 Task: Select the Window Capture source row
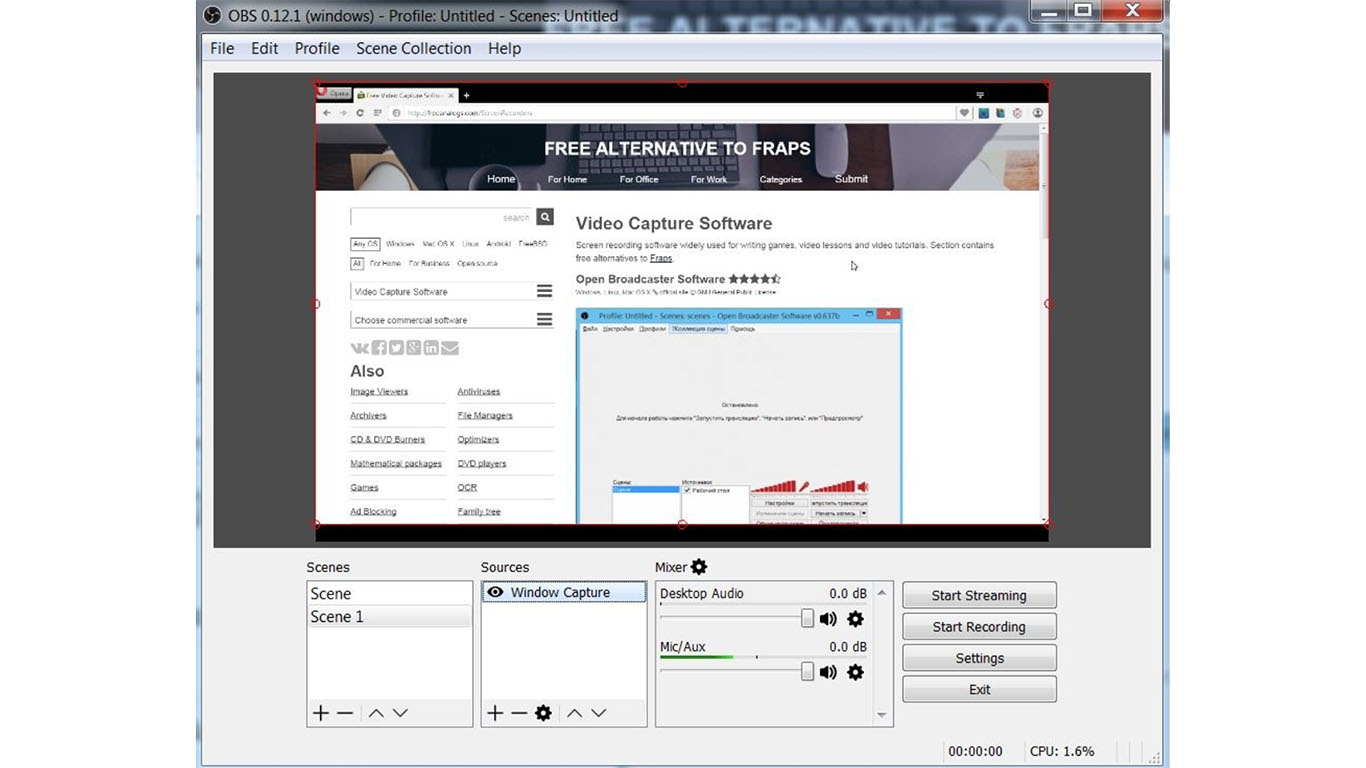click(564, 592)
